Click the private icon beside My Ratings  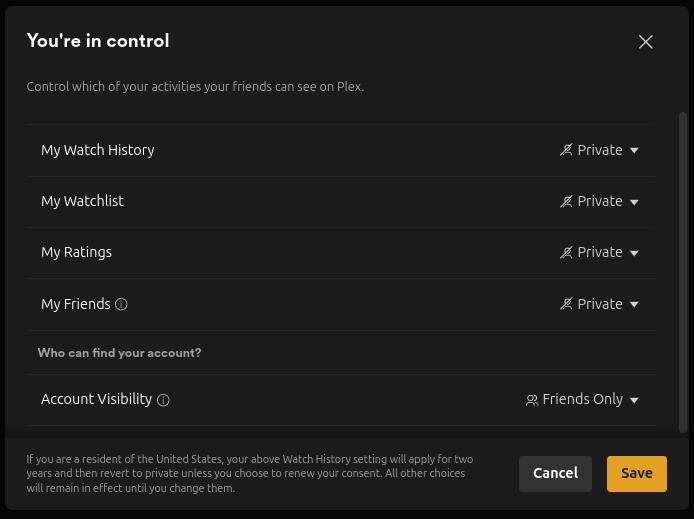pyautogui.click(x=566, y=252)
